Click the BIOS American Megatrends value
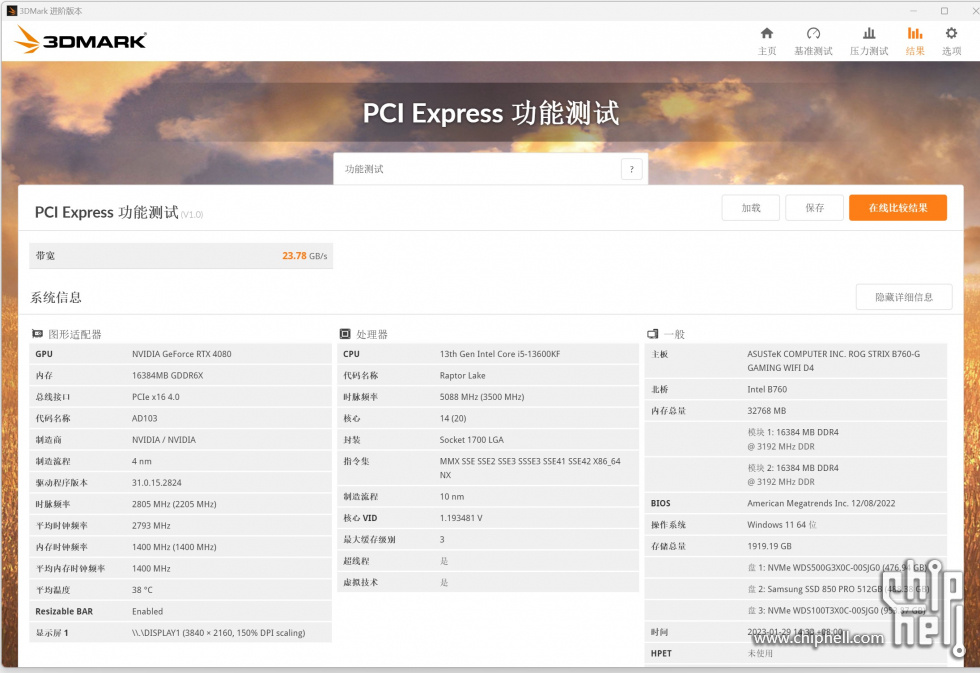 (x=821, y=503)
